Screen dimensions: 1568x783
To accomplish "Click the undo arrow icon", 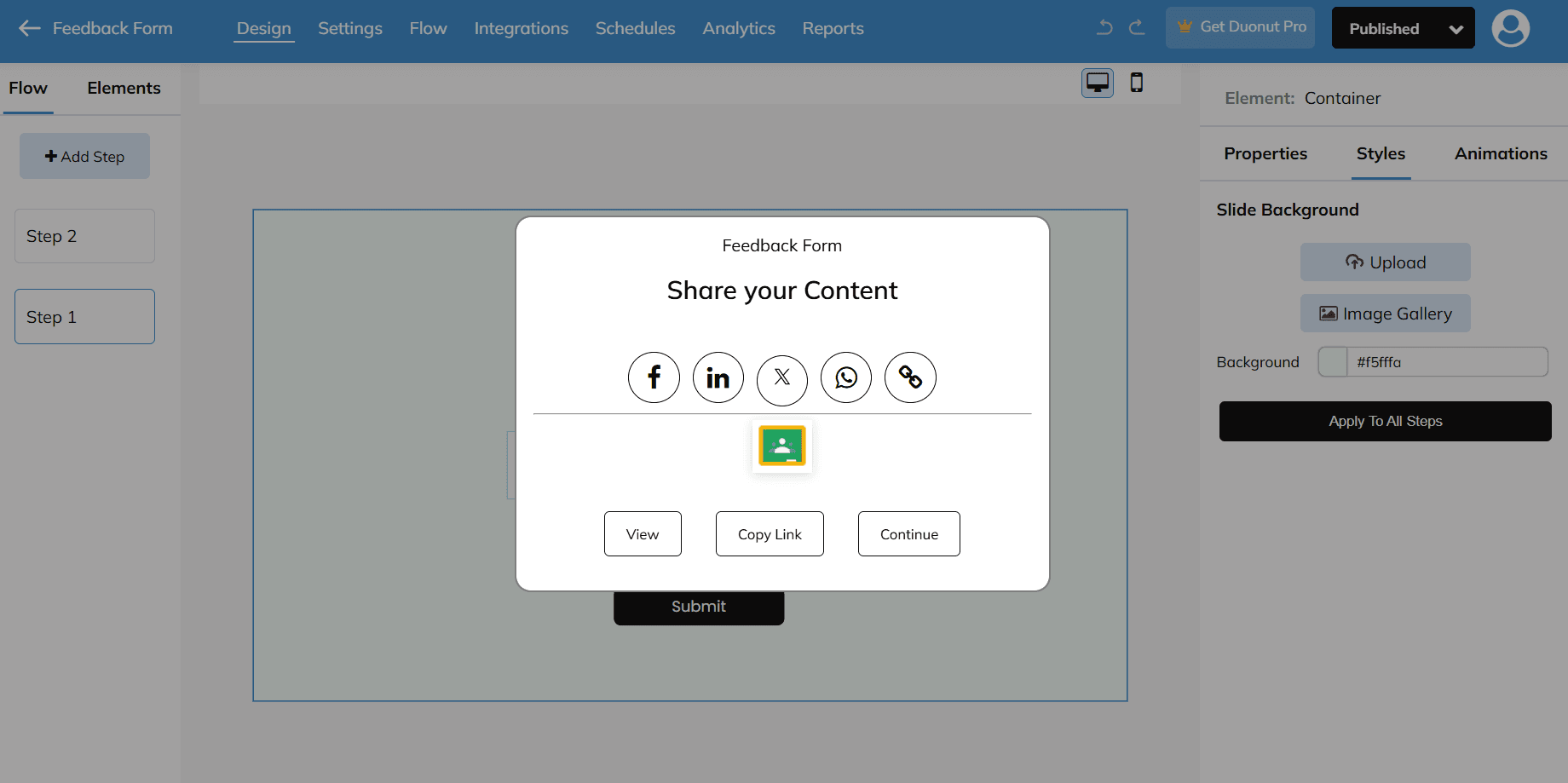I will pyautogui.click(x=1104, y=27).
